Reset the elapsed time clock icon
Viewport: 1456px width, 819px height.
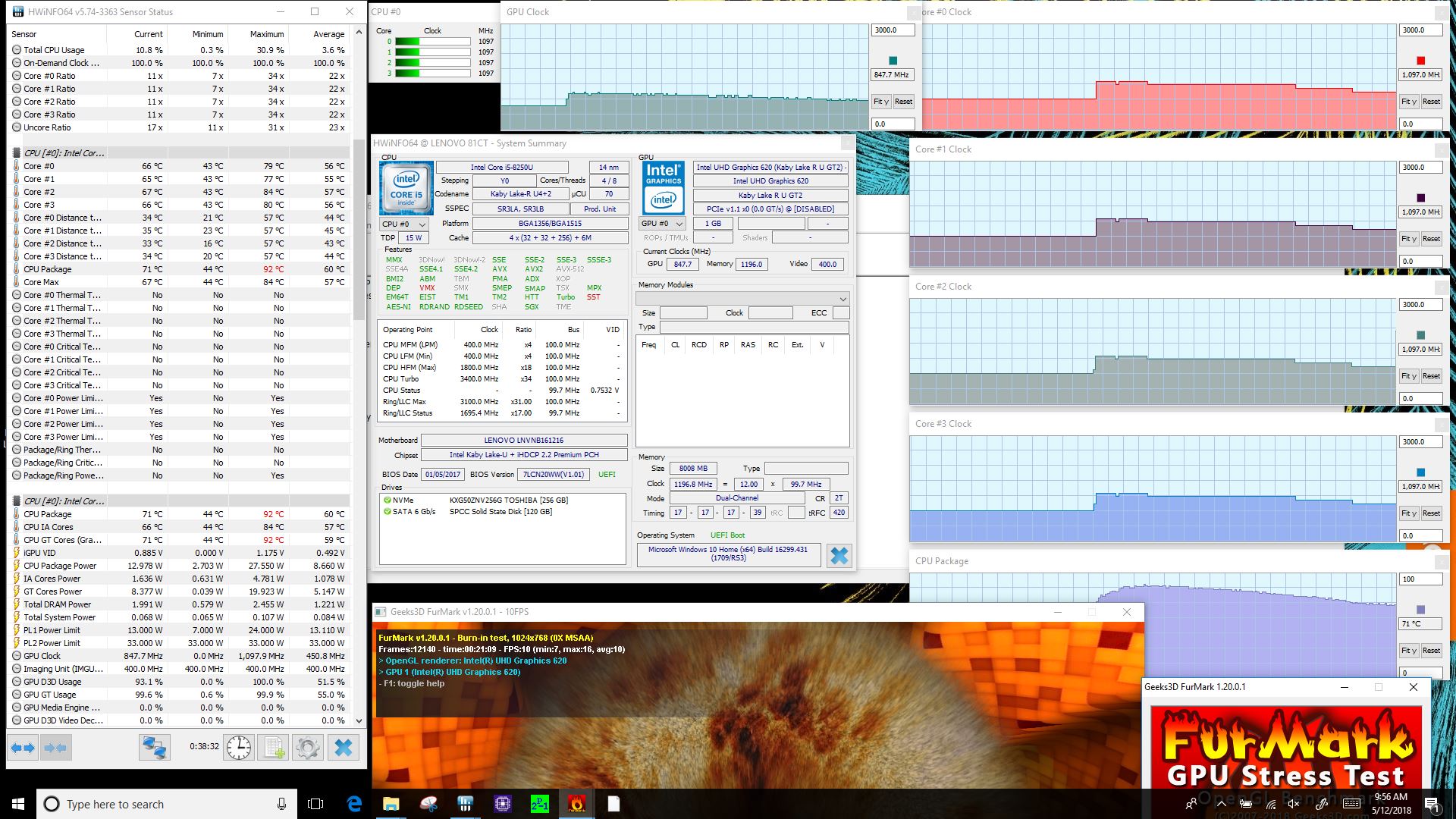[239, 748]
